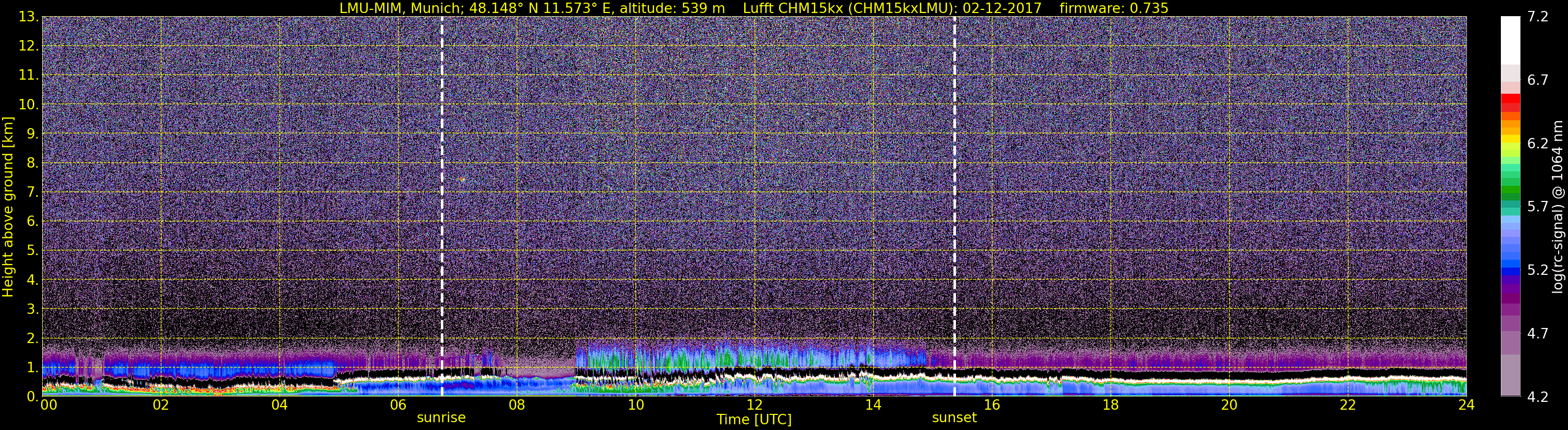Screen dimensions: 1568x430
Task: Click the time axis tick "18"
Action: 1110,405
